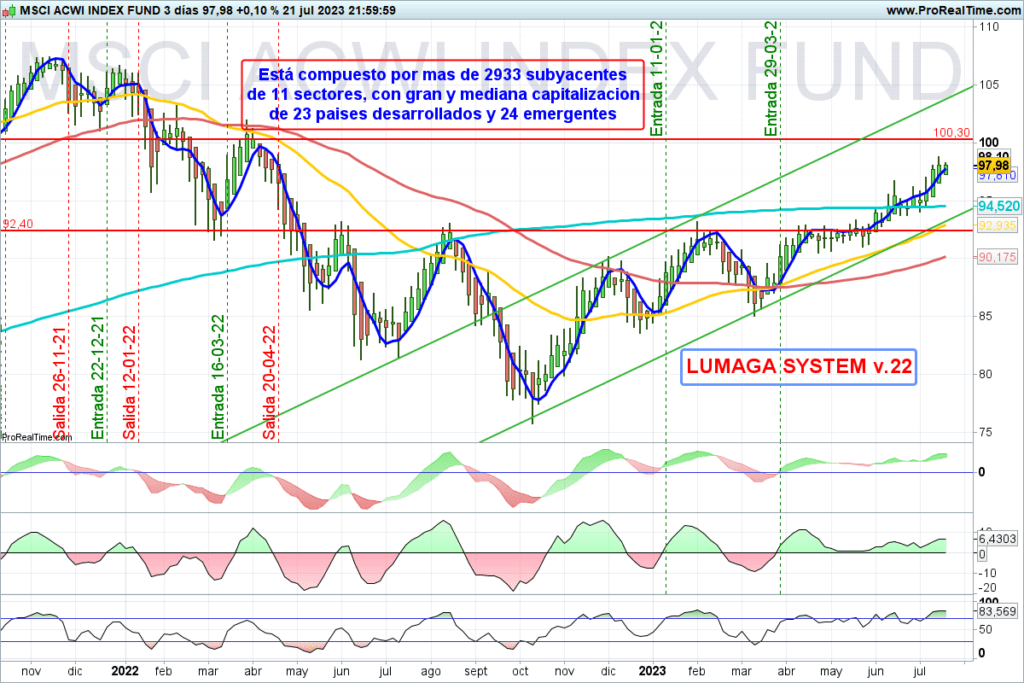
Task: Click the sept month label on time axis
Action: click(475, 672)
